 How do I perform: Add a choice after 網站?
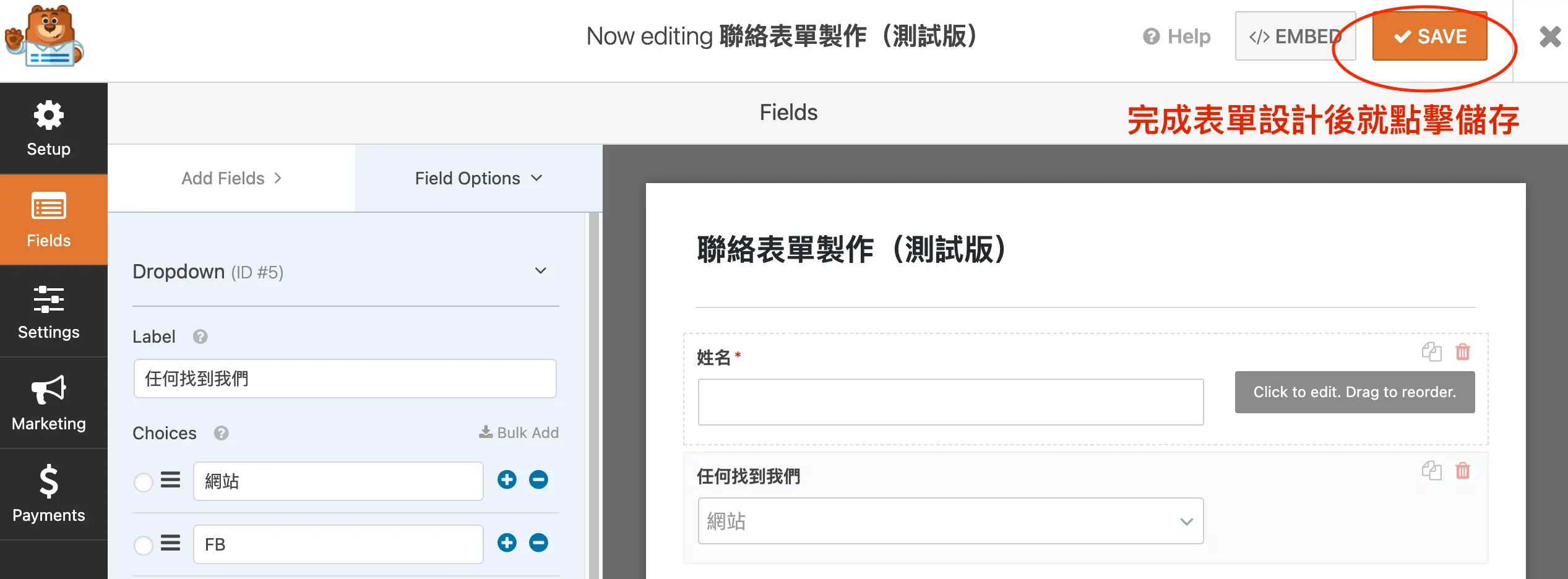point(507,480)
